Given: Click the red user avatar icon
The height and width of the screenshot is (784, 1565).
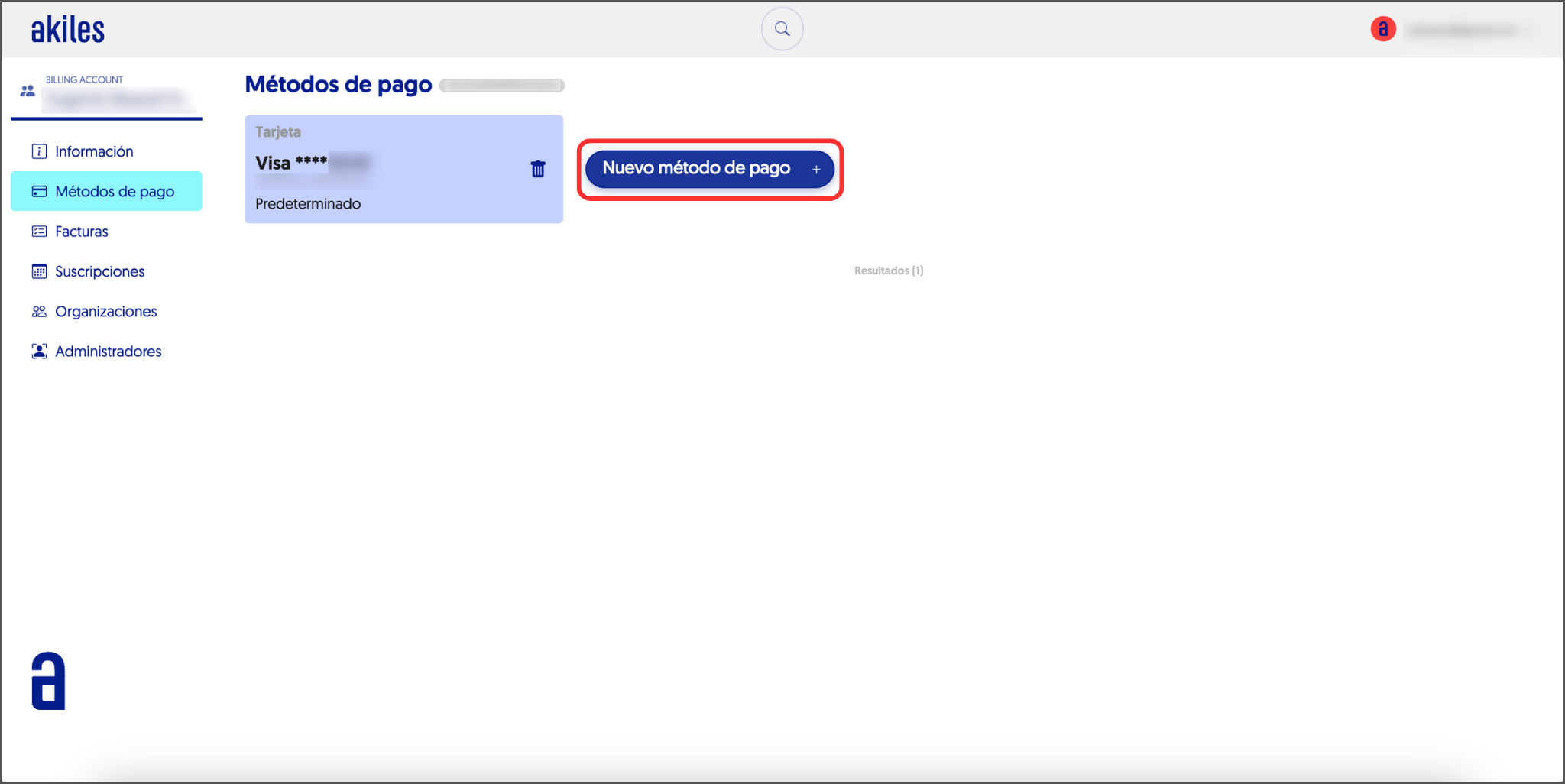Looking at the screenshot, I should click(1382, 29).
